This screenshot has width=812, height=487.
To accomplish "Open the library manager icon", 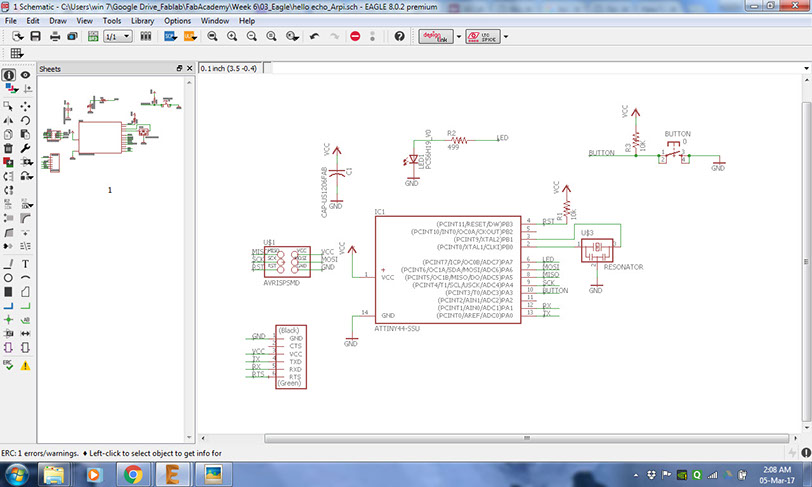I will (146, 36).
